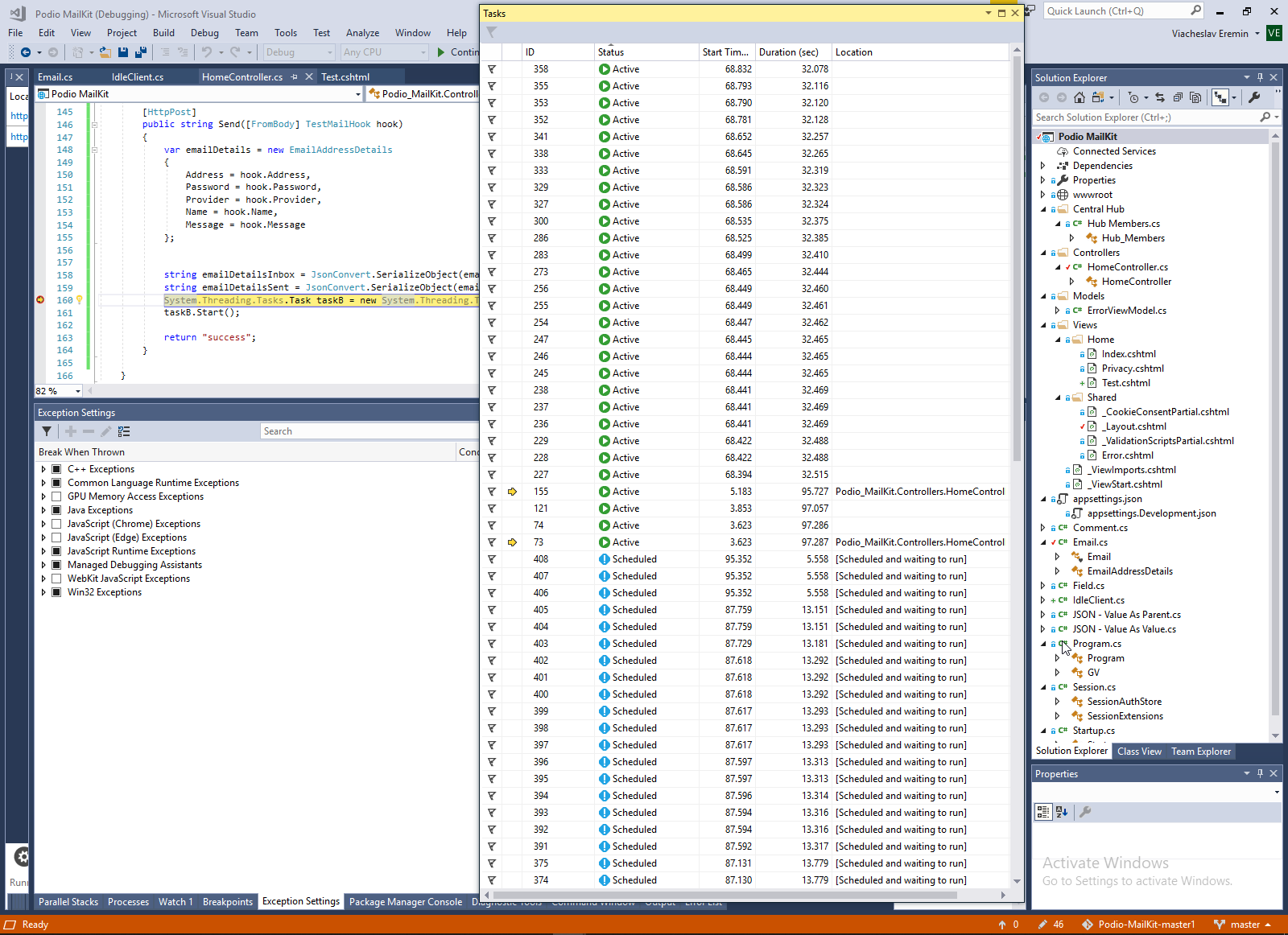Viewport: 1288px width, 935px height.
Task: Click the Pending Changes Filter clock icon
Action: [x=1133, y=97]
